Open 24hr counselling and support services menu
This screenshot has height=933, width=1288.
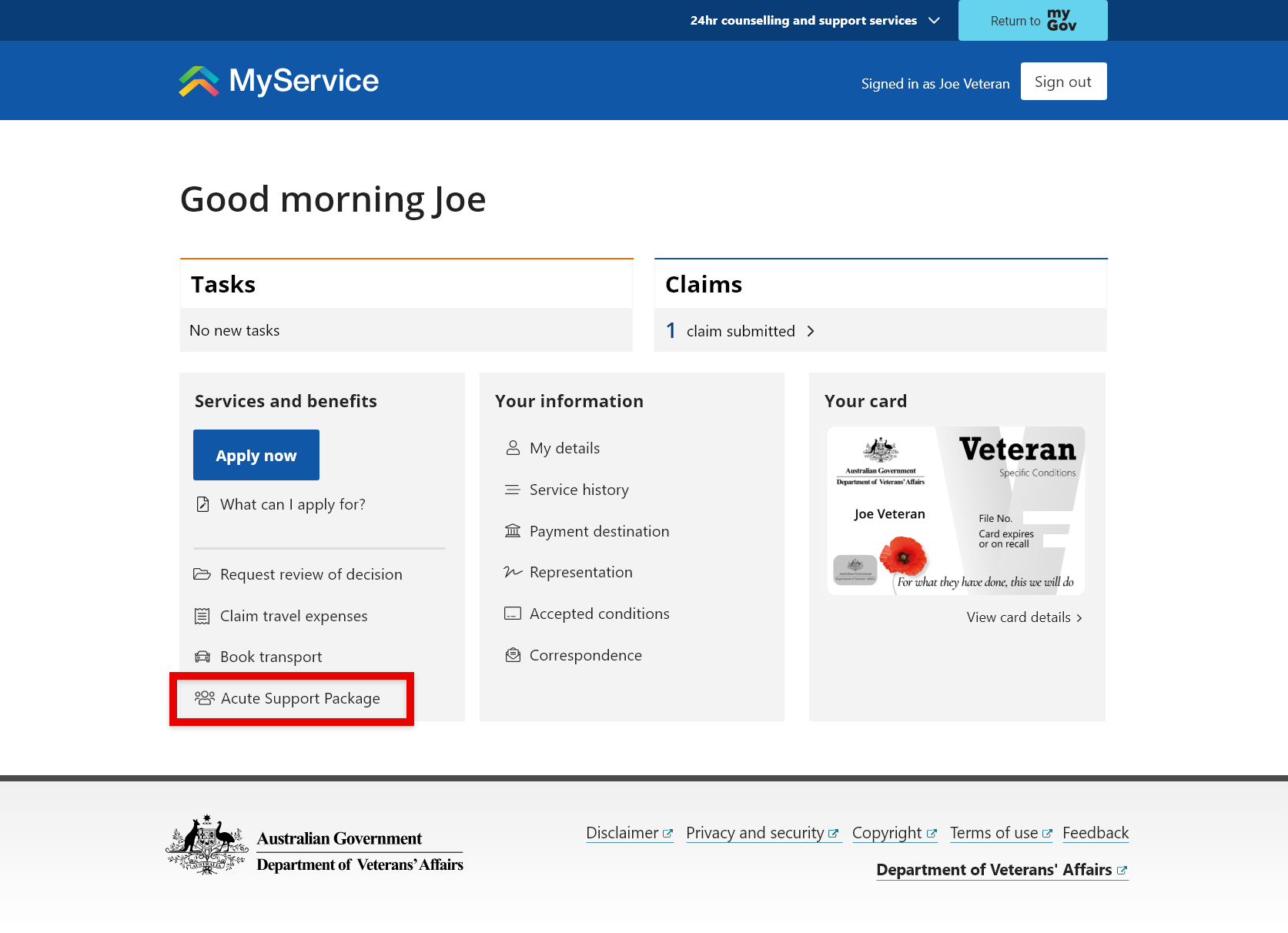tap(815, 20)
